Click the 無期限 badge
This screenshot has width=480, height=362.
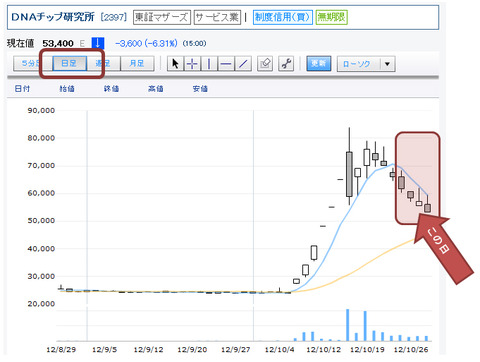point(331,17)
